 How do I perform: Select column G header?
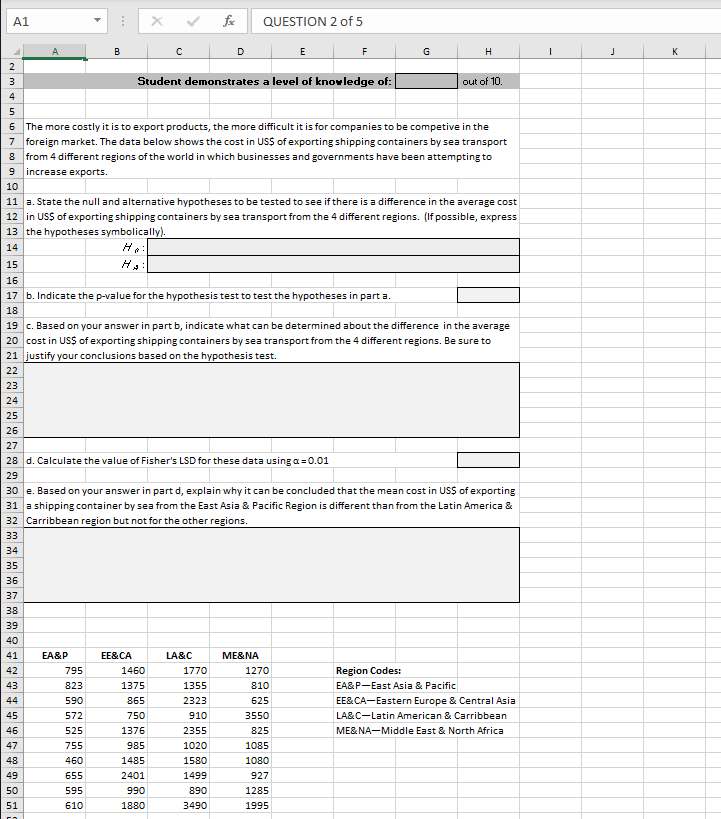coord(426,51)
